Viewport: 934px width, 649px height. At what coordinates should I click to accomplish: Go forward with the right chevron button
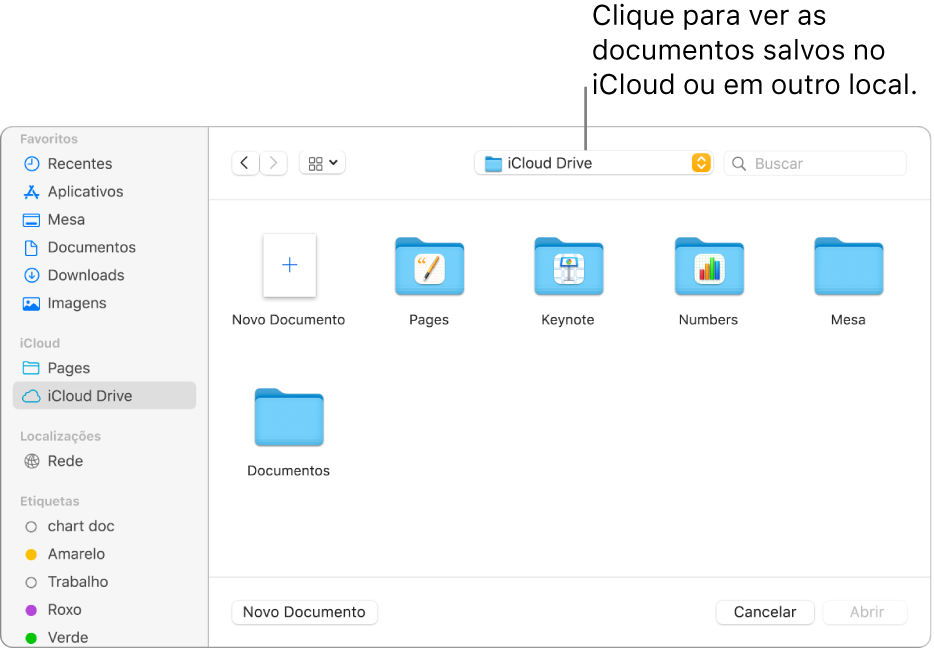click(273, 163)
